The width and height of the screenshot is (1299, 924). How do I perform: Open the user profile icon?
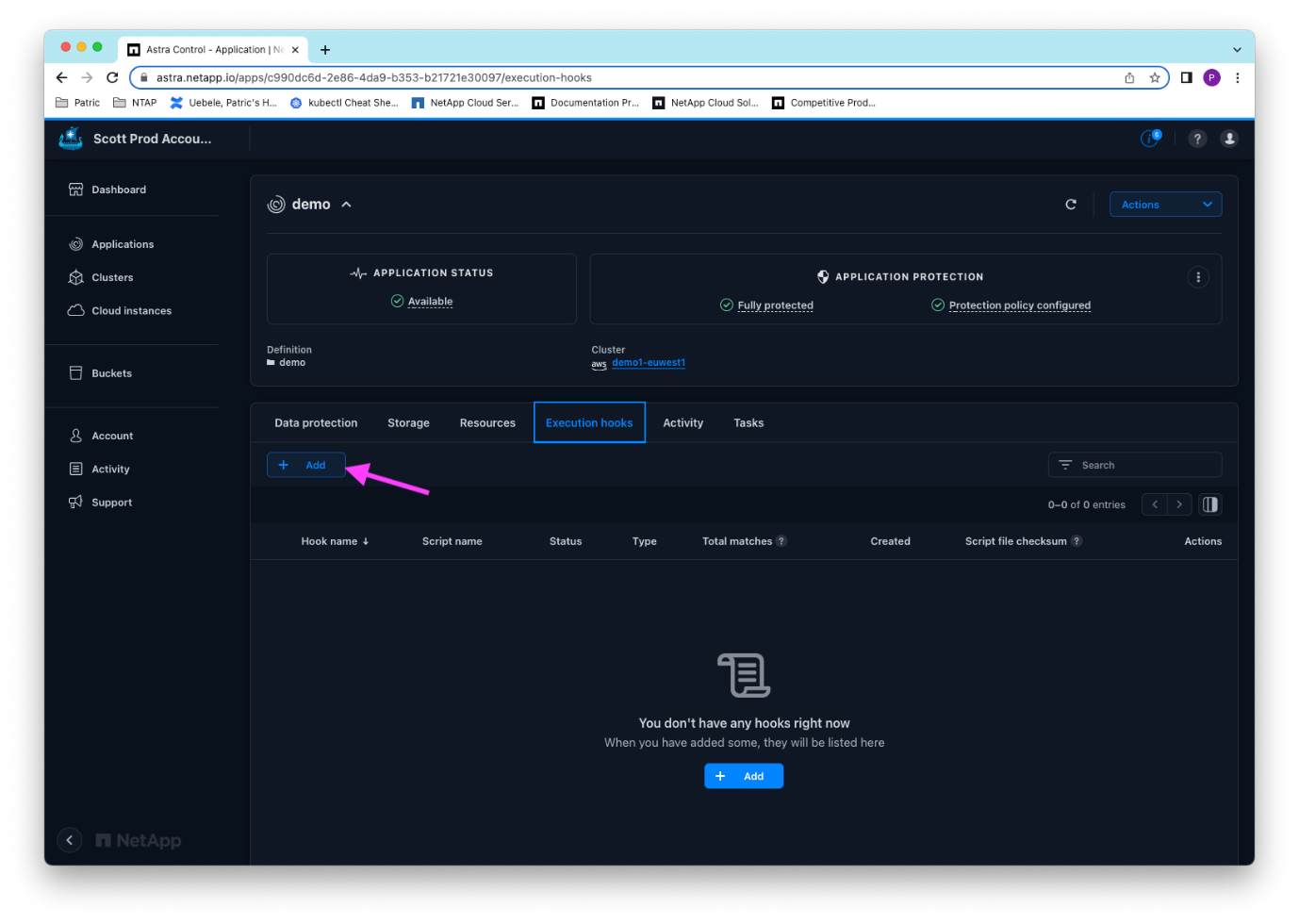[1228, 139]
